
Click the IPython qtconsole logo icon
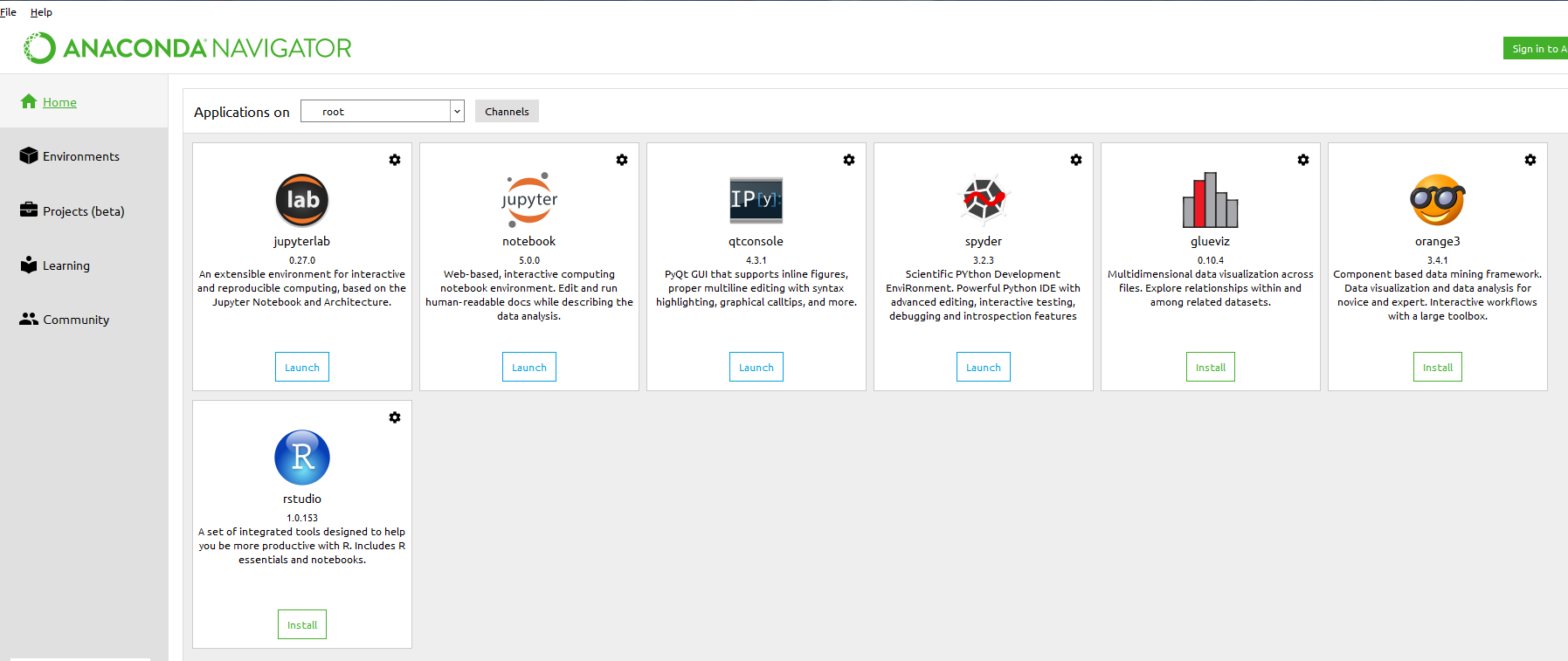pyautogui.click(x=756, y=200)
